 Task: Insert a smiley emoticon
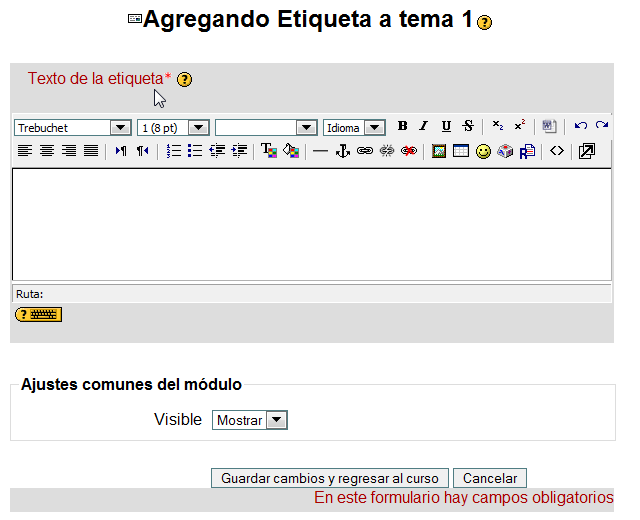[x=483, y=151]
